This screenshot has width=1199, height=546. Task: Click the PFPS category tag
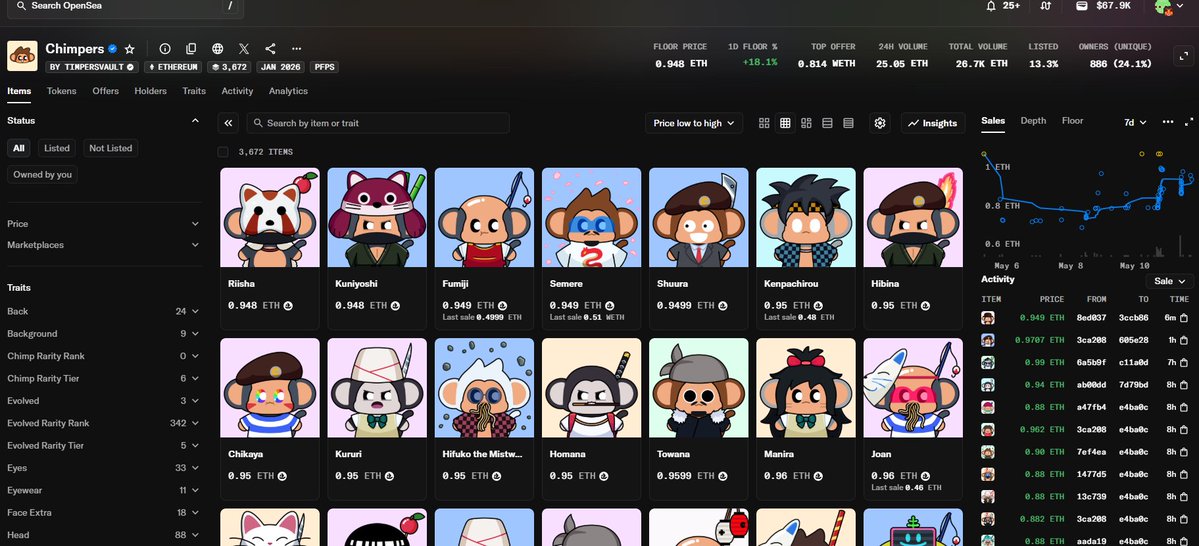point(323,67)
